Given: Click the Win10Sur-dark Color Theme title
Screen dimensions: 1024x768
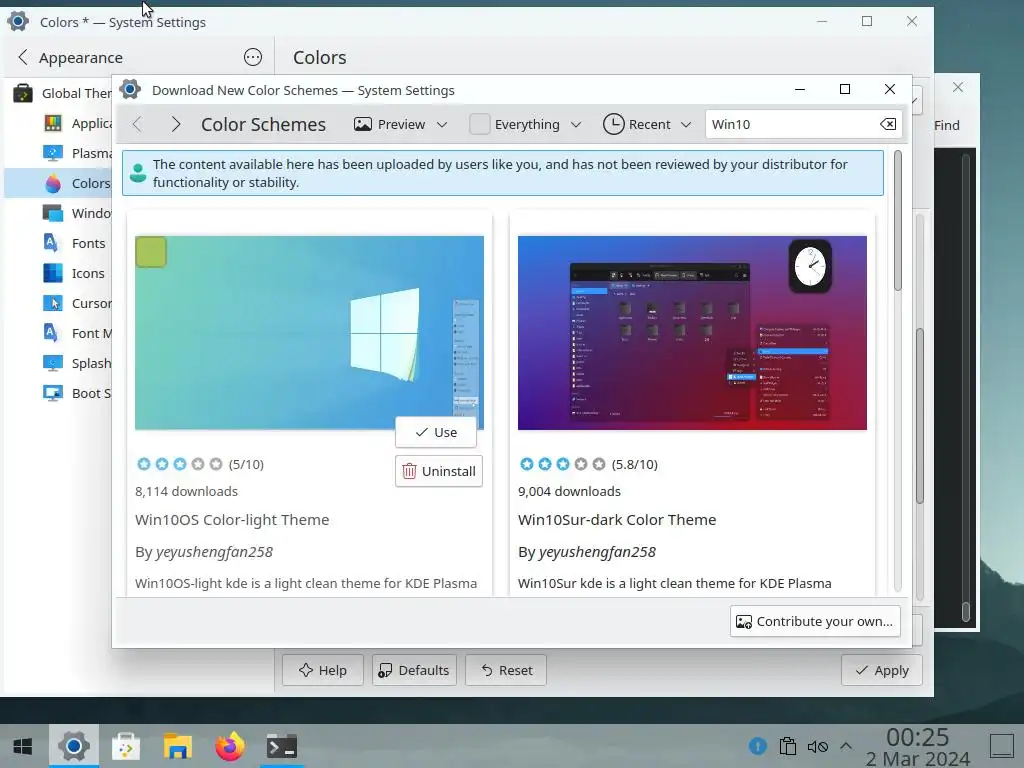Looking at the screenshot, I should (x=617, y=520).
